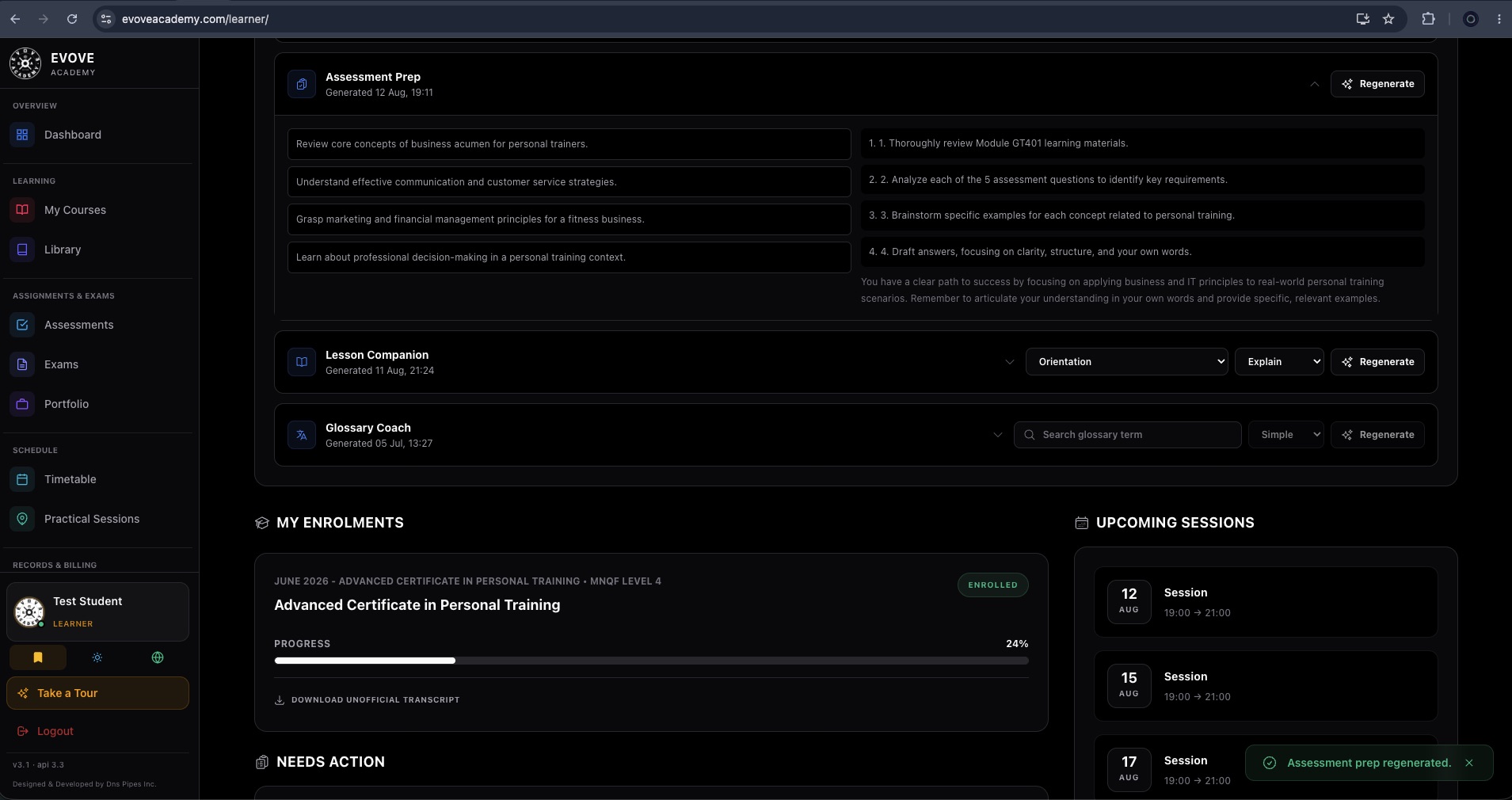Open the Orientation lesson dropdown
The height and width of the screenshot is (800, 1512).
pos(1127,362)
